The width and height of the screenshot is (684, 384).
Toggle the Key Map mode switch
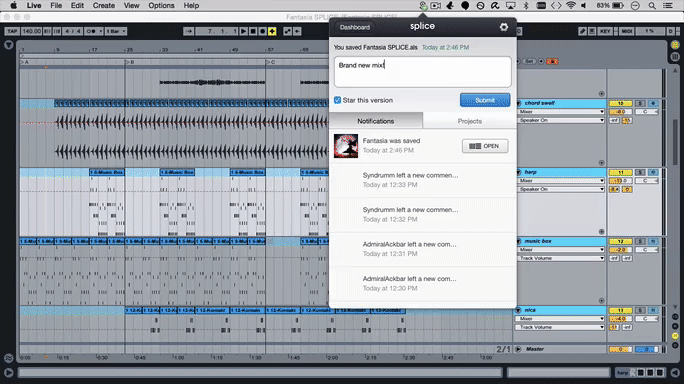point(605,31)
